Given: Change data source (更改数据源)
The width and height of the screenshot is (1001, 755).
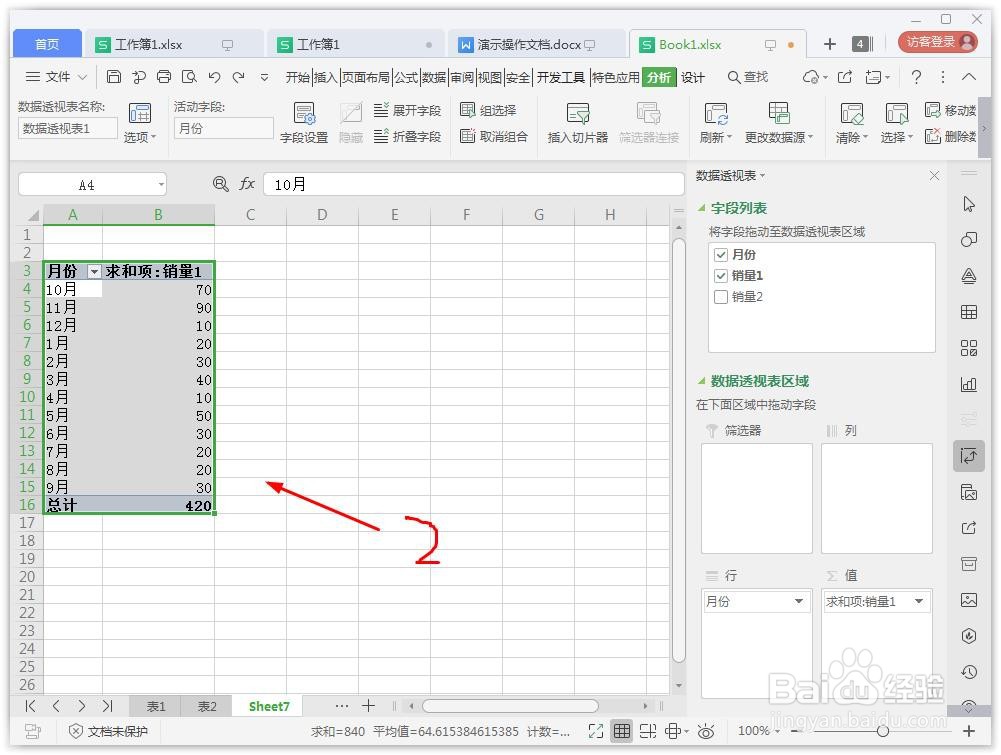Looking at the screenshot, I should click(x=779, y=123).
